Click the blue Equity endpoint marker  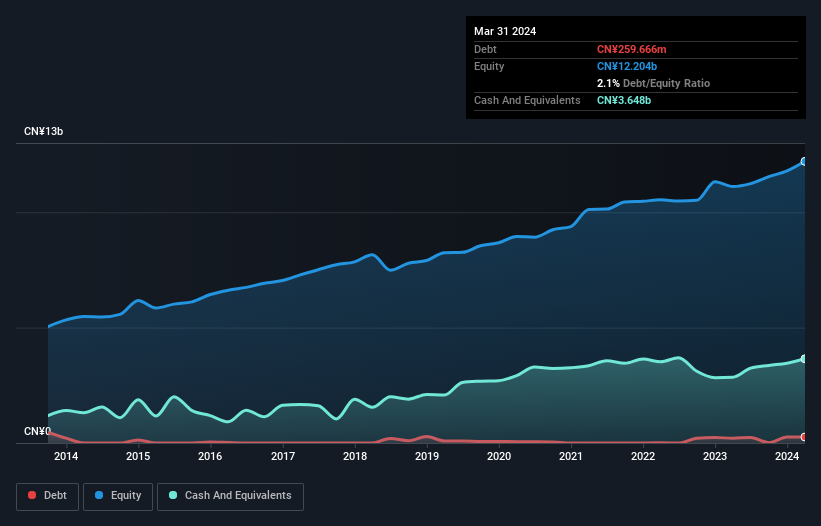click(x=804, y=162)
